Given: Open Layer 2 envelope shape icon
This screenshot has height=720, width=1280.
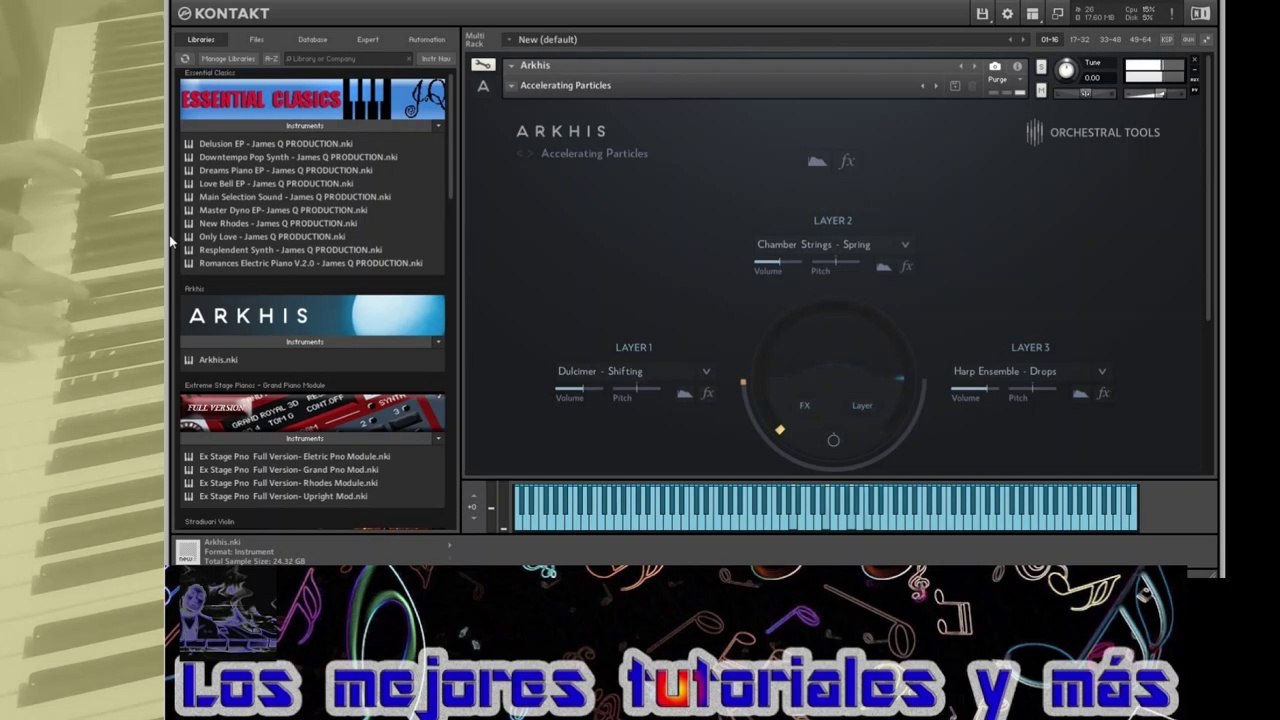Looking at the screenshot, I should click(883, 267).
